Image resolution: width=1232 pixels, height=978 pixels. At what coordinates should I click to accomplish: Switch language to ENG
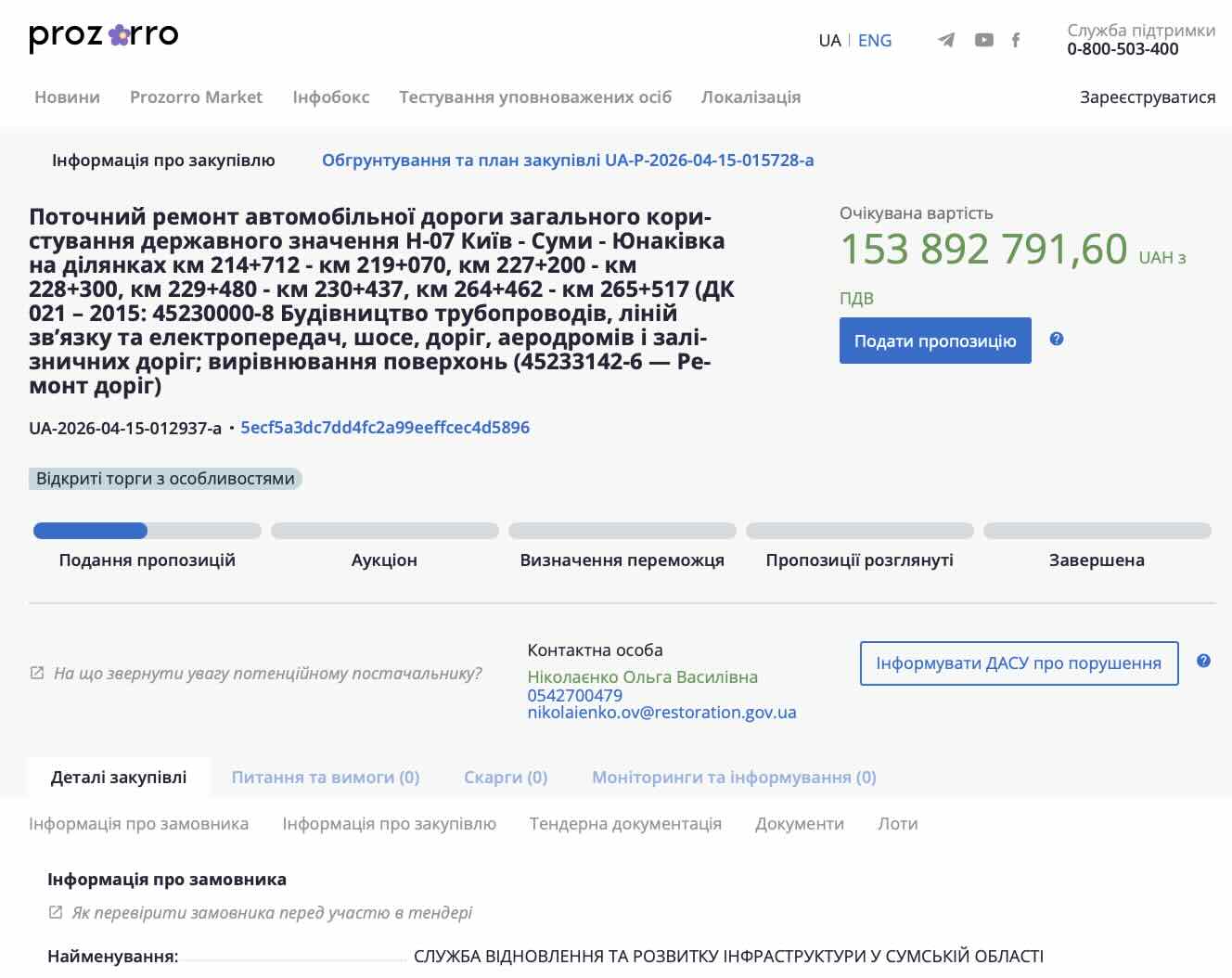(x=874, y=41)
